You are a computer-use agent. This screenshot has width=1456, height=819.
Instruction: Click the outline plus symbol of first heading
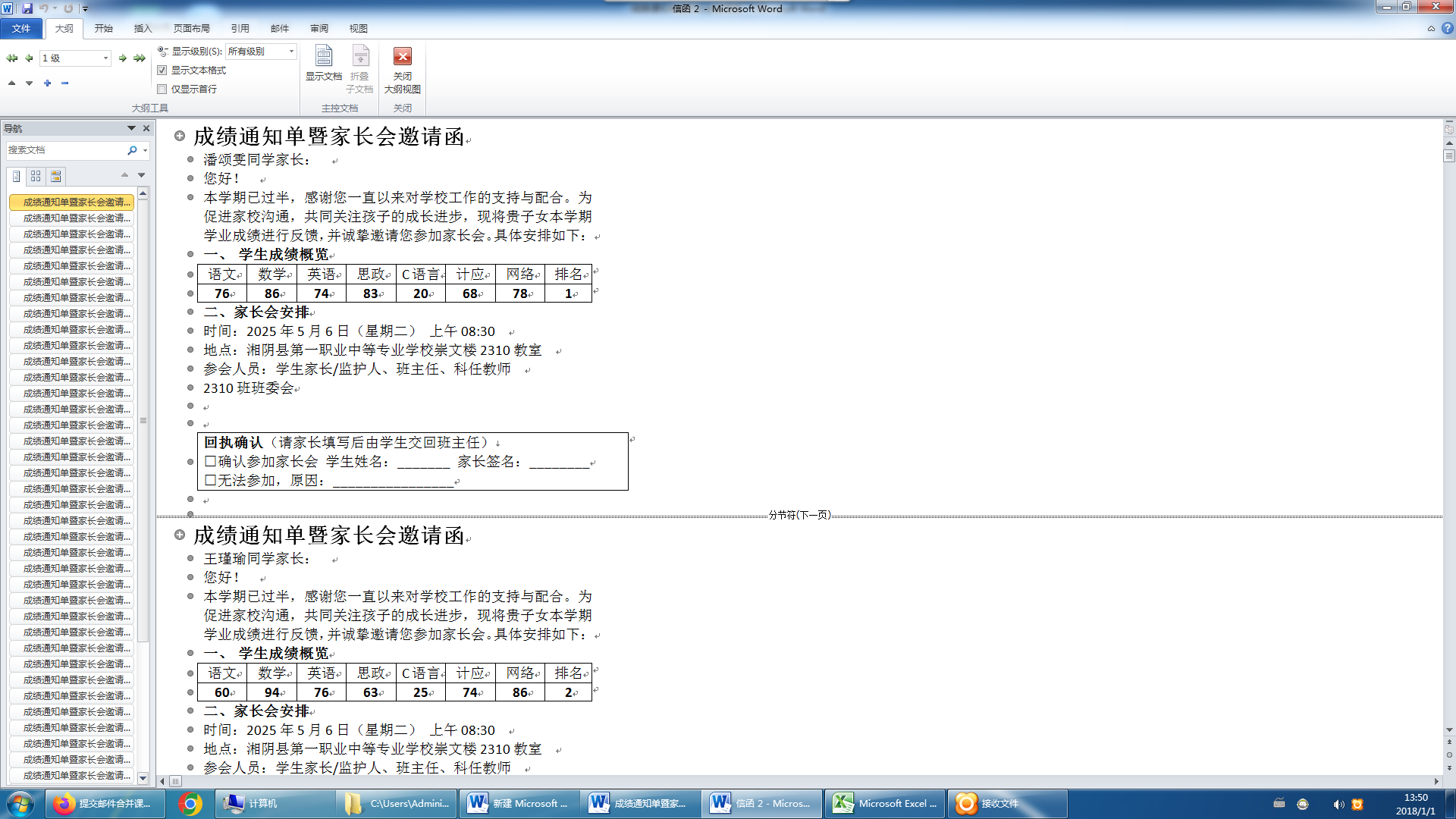(180, 136)
